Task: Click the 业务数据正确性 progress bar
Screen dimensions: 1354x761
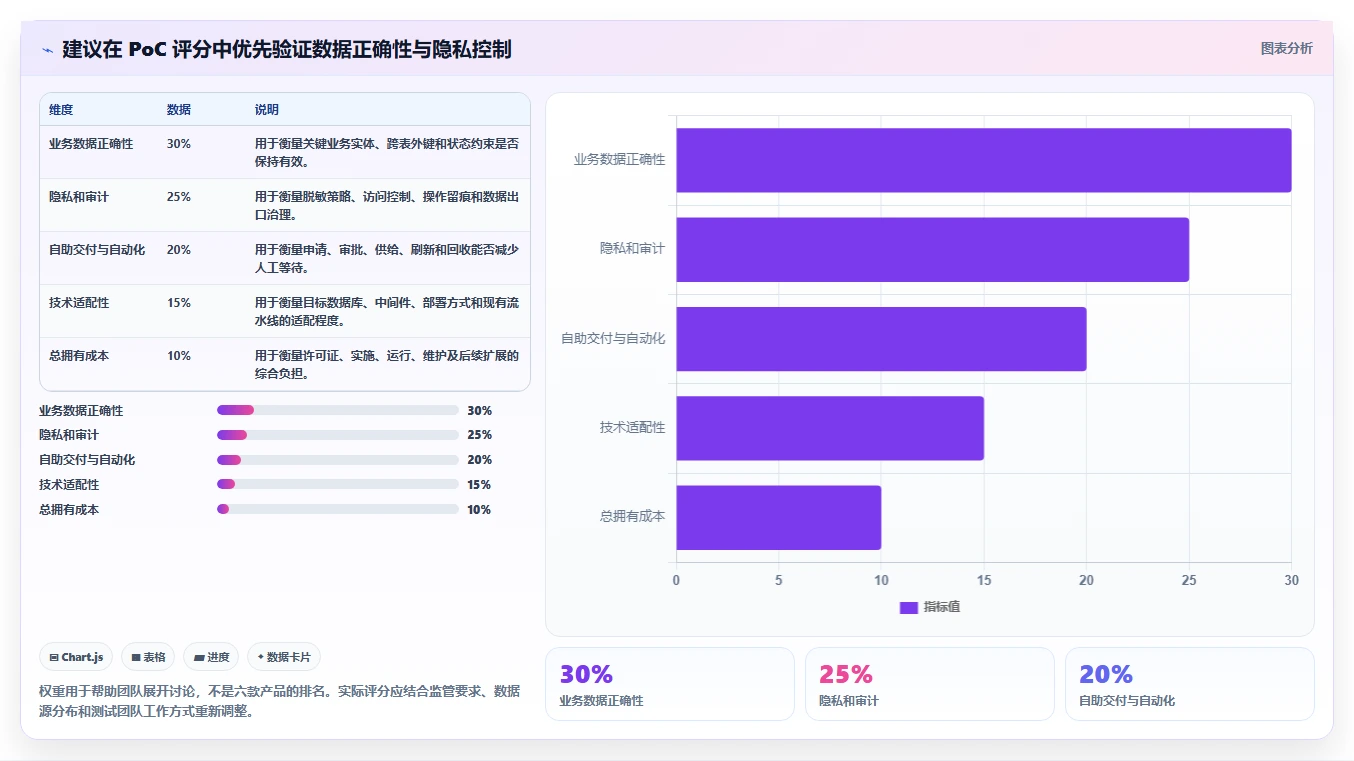Action: click(x=338, y=410)
